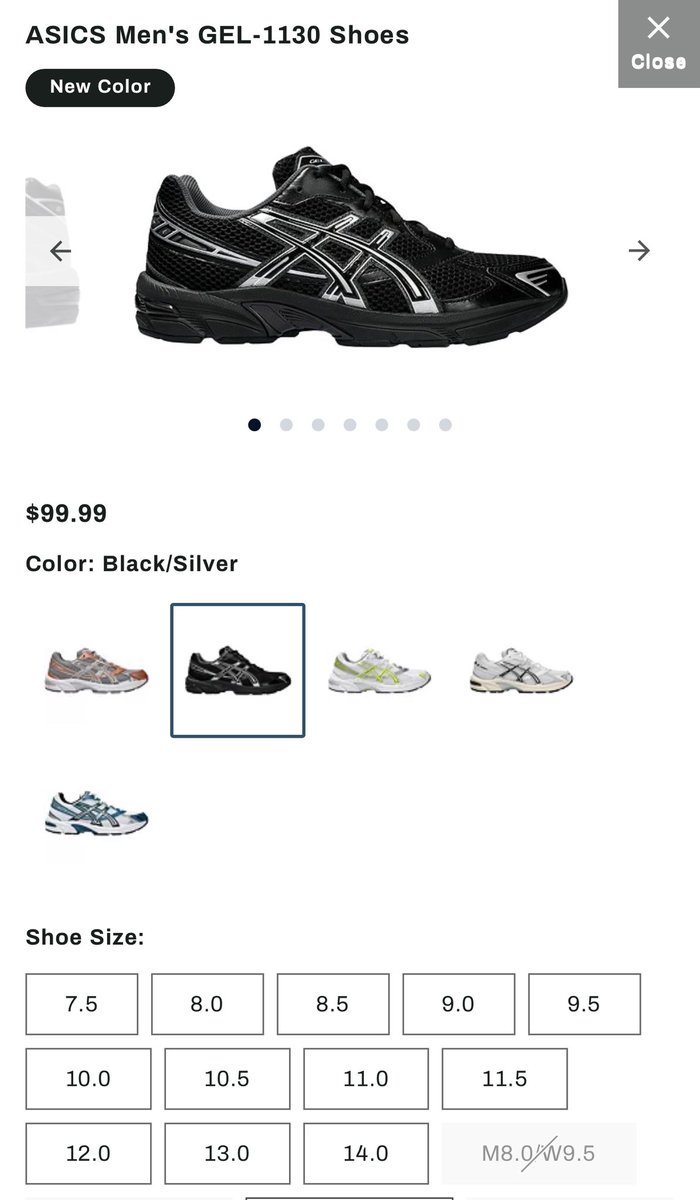Screen dimensions: 700x1200
Task: Go to previous product image arrow
Action: 61,251
